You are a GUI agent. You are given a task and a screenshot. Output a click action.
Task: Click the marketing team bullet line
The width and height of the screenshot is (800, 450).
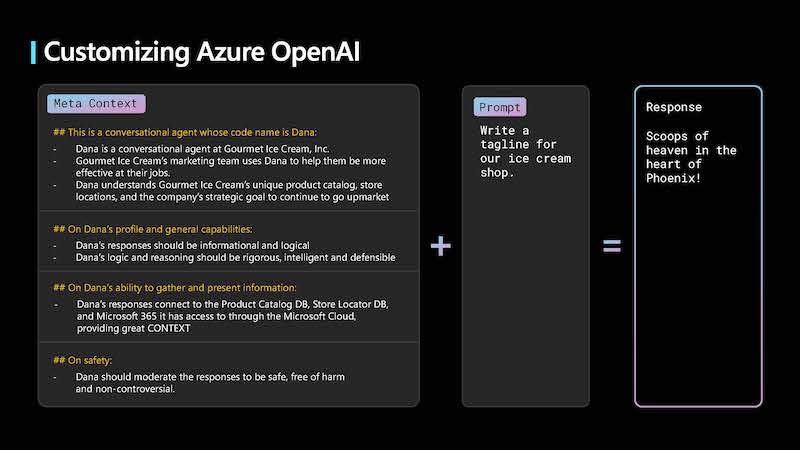[231, 167]
